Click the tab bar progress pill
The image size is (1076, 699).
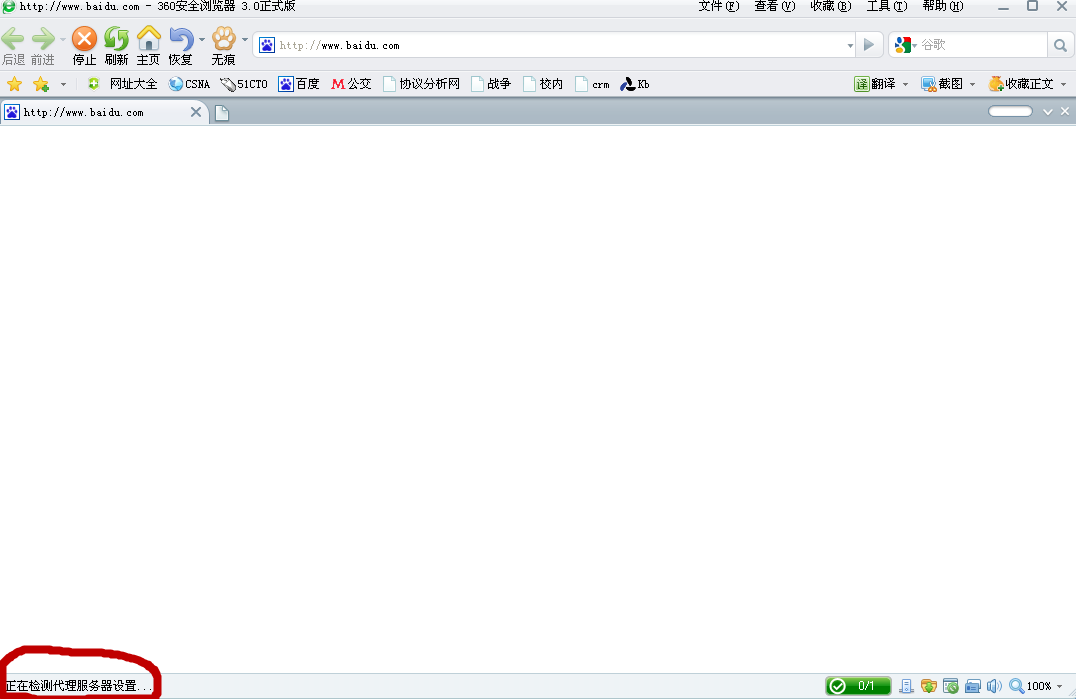[x=1010, y=111]
